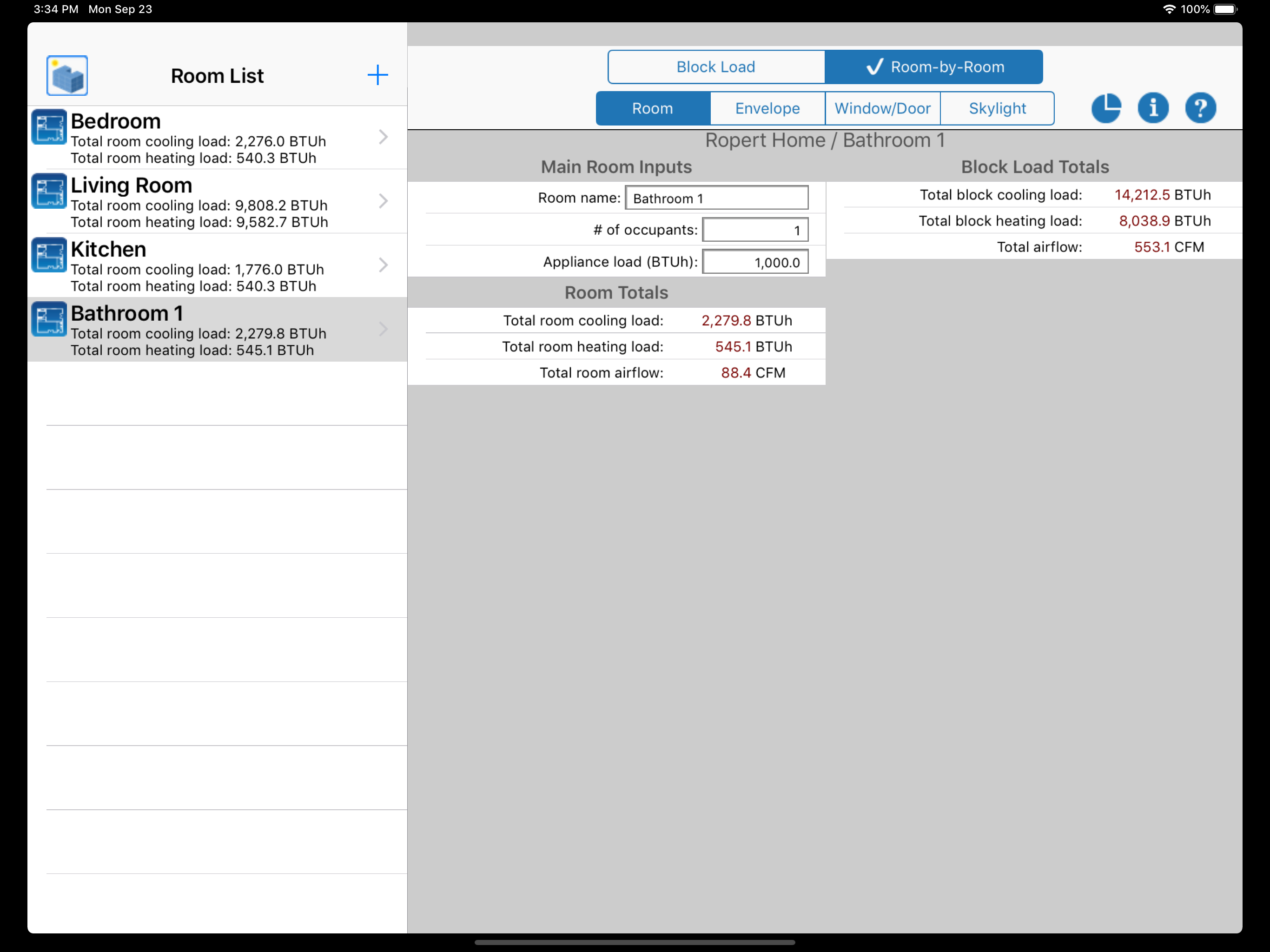Screen dimensions: 1270x952
Task: Open the building project icon
Action: pos(67,75)
